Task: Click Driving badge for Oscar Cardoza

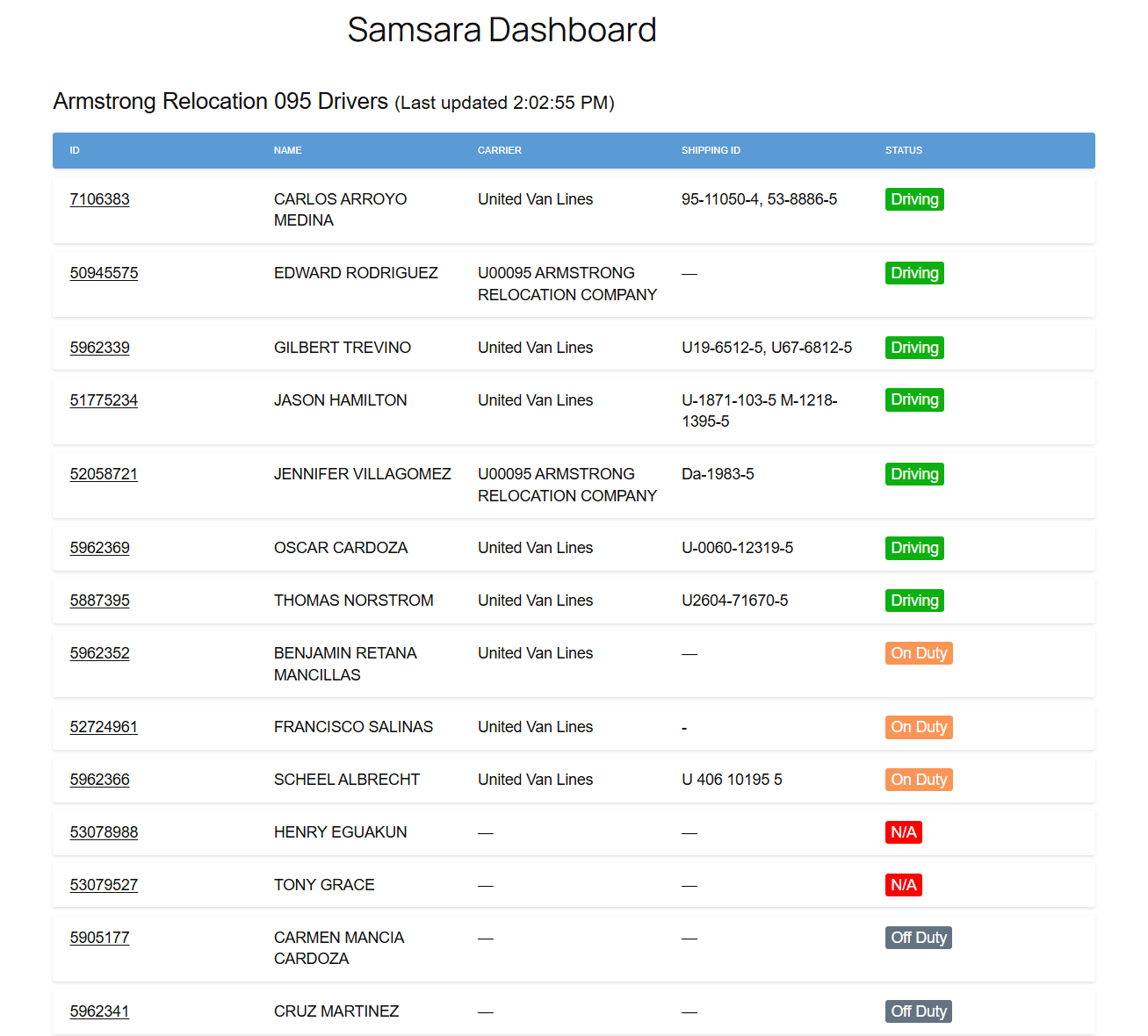Action: tap(914, 548)
